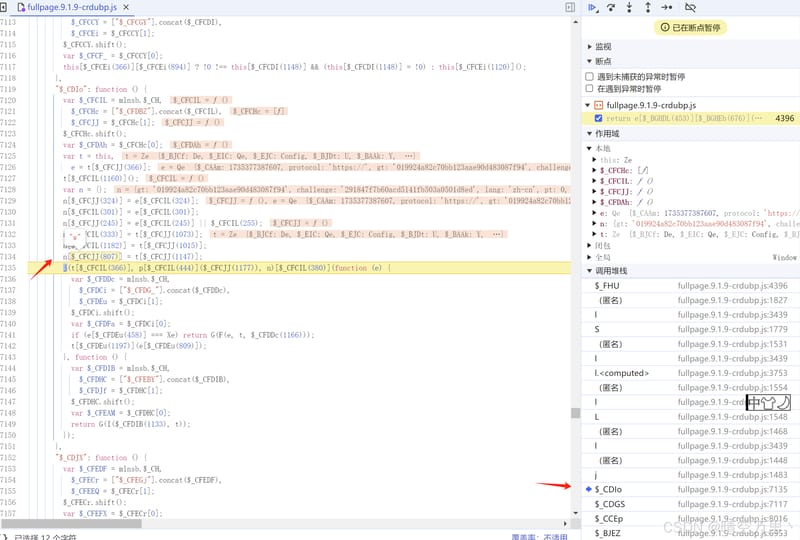
Task: Select the $_CCEp call stack frame
Action: [691, 519]
